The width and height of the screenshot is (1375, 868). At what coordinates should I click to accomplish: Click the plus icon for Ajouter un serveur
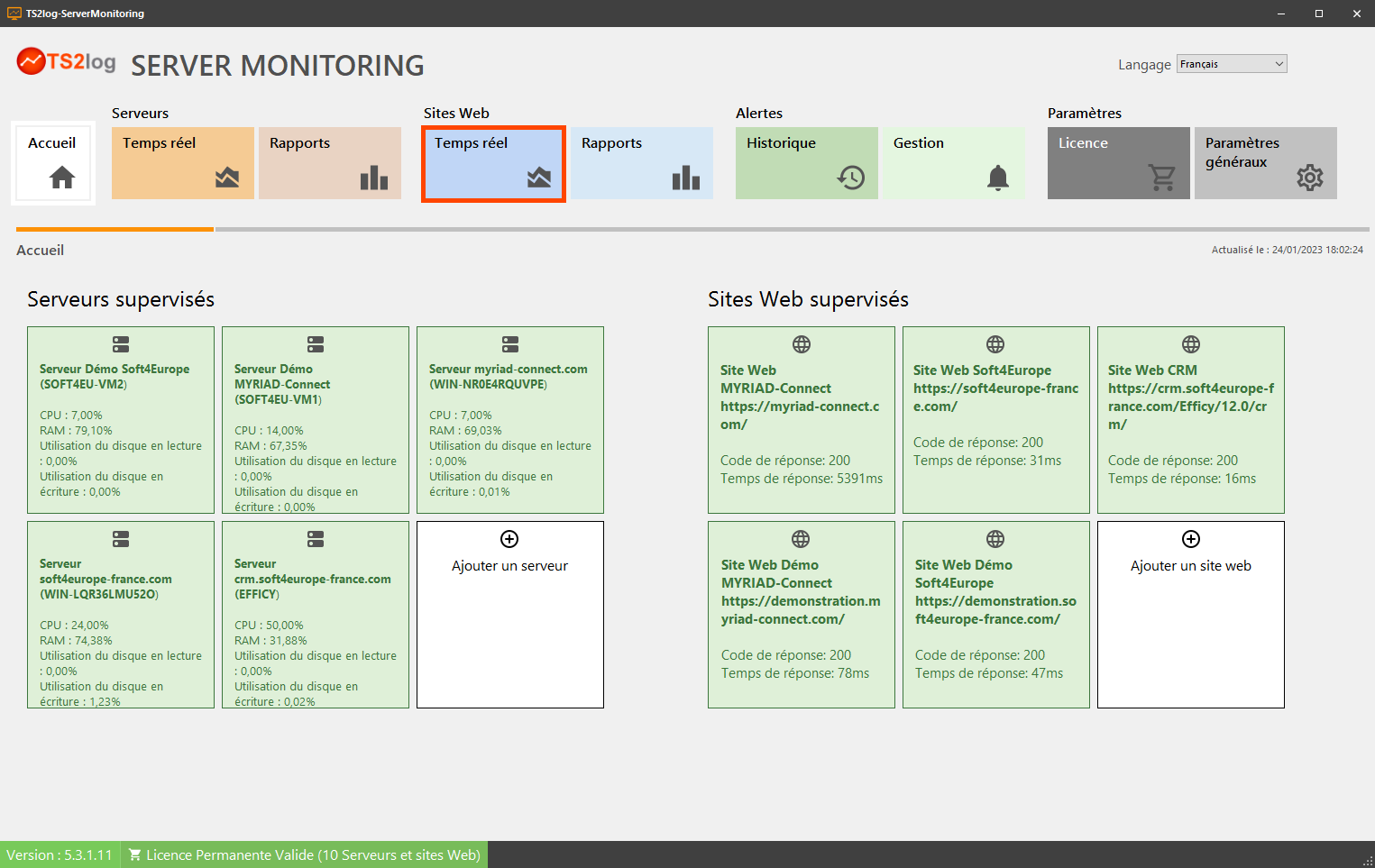click(509, 539)
